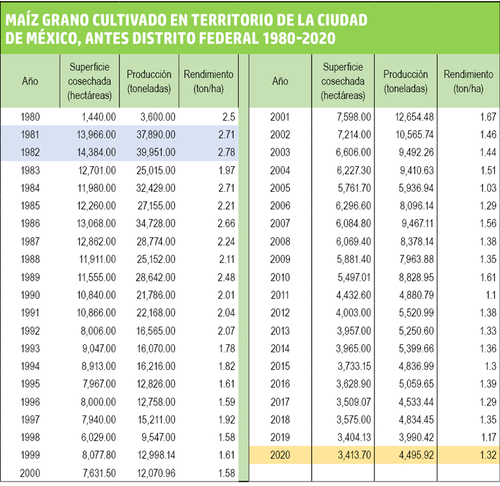Click the highlighted 1982 production value 39,951.00
This screenshot has width=500, height=486.
[156, 152]
